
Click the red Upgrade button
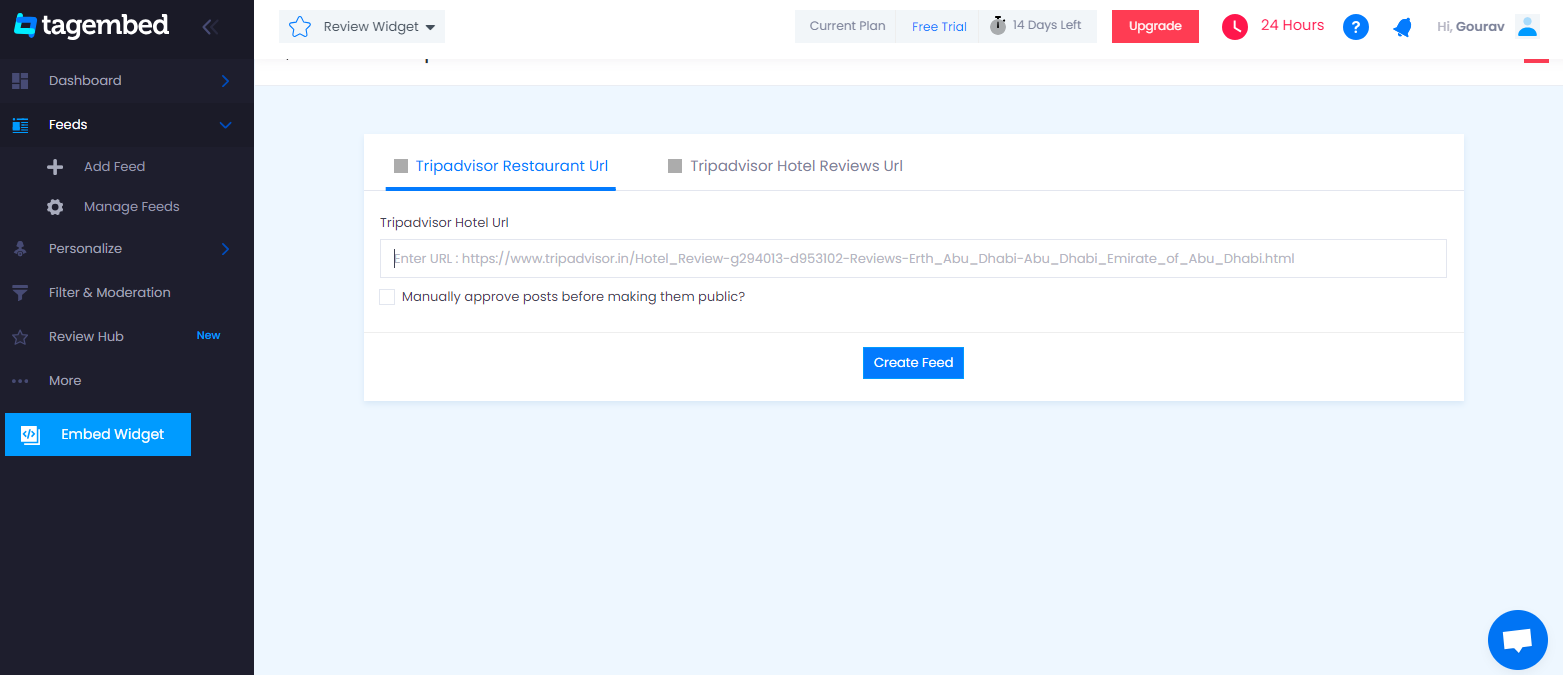pyautogui.click(x=1155, y=27)
